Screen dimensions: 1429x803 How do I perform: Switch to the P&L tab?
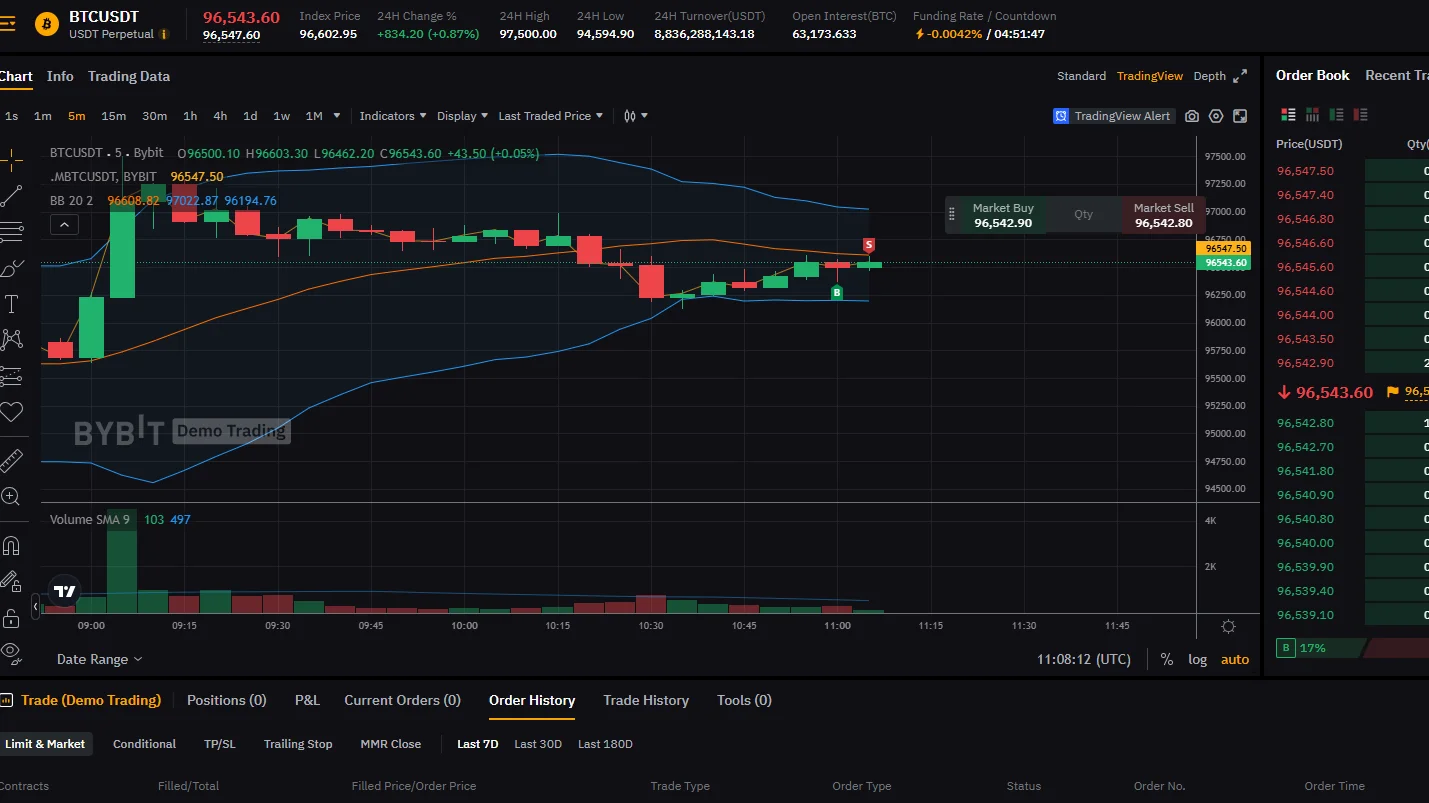(x=307, y=700)
